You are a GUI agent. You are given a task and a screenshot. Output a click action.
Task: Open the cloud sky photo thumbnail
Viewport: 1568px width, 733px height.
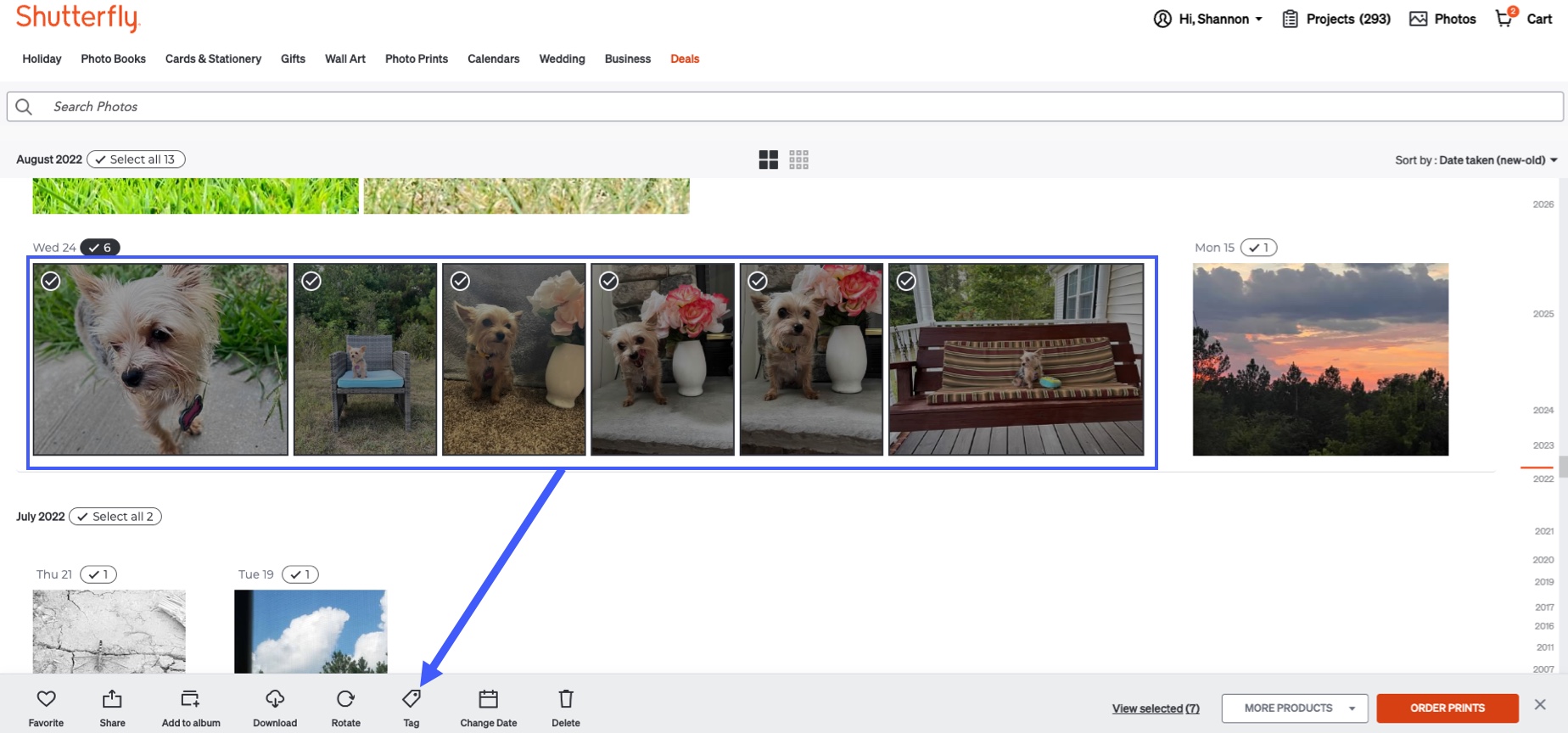click(311, 632)
